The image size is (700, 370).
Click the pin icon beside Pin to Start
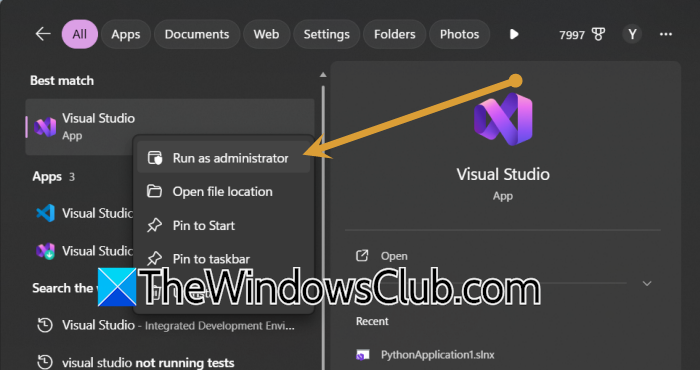tap(154, 225)
